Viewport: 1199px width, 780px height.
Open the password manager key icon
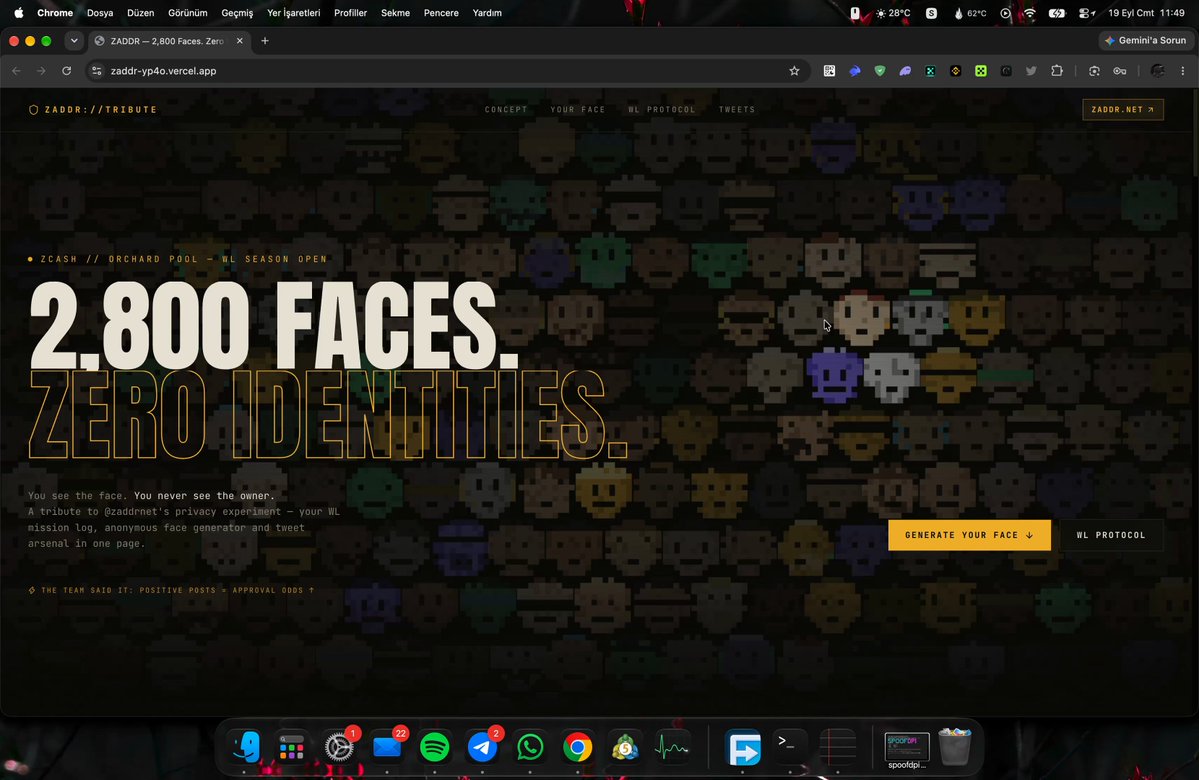[x=1119, y=71]
